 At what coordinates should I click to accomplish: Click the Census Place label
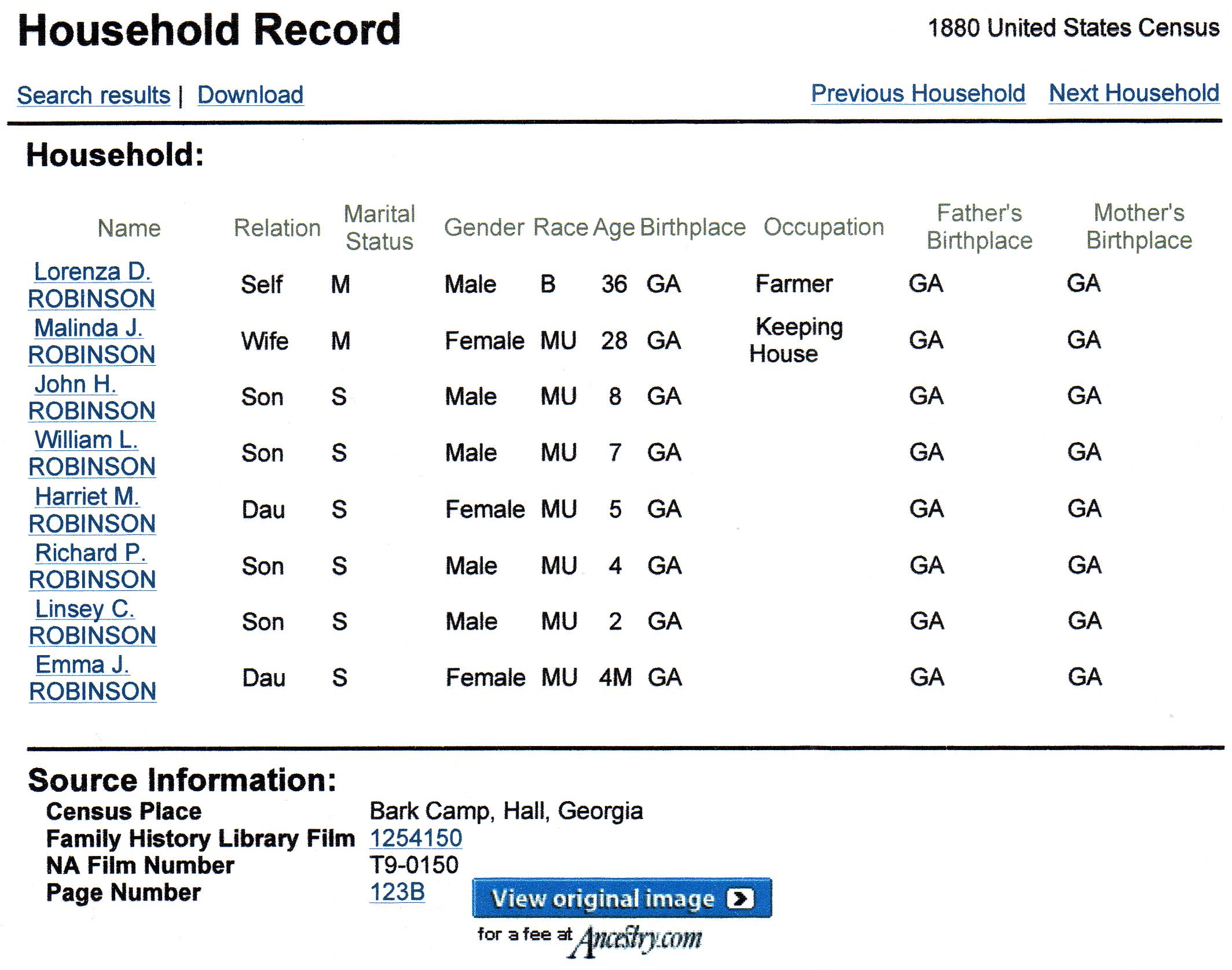124,811
